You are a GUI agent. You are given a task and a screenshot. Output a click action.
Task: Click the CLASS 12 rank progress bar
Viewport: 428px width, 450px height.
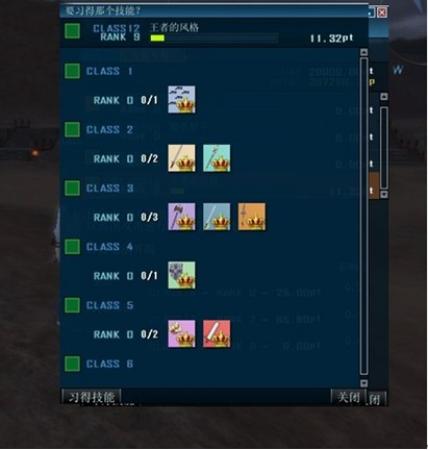[214, 38]
